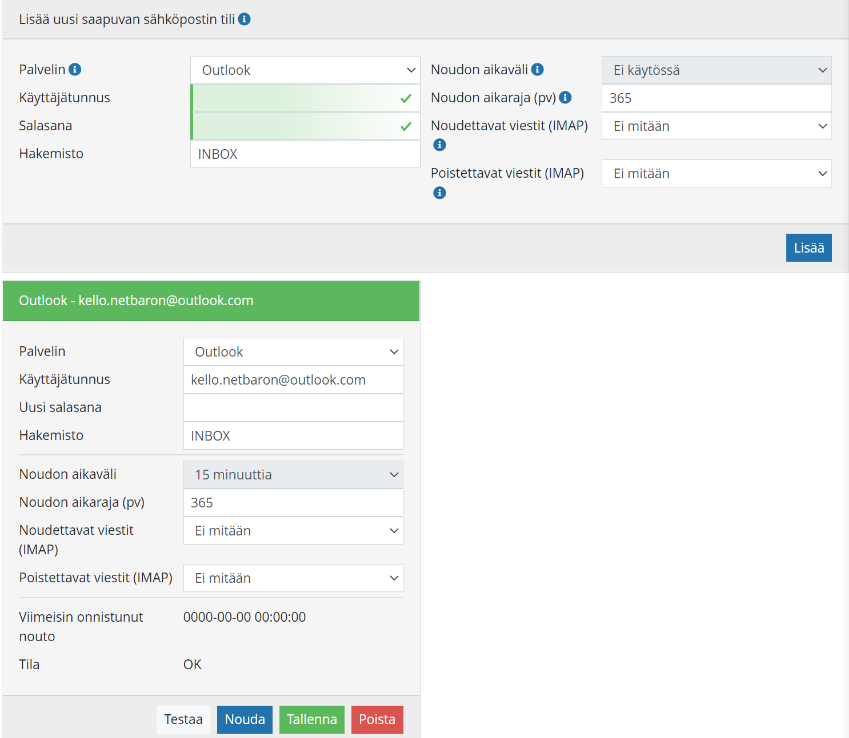Viewport: 849px width, 738px height.
Task: Click the empty Uusi salasana field
Action: coord(293,408)
